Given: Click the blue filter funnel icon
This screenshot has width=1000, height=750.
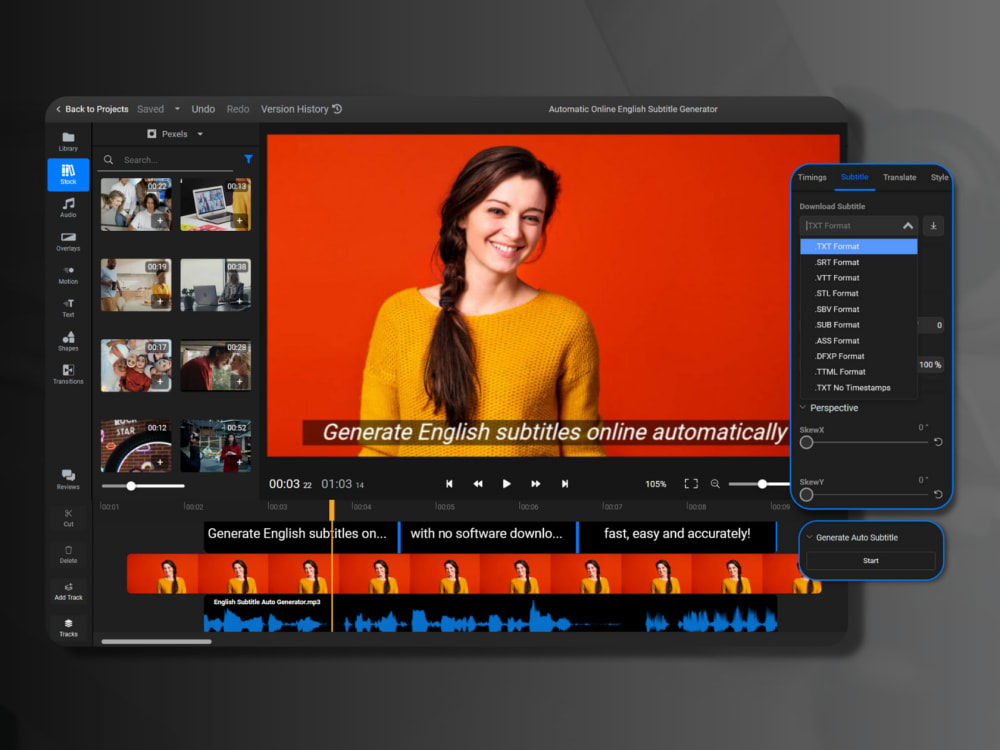Looking at the screenshot, I should 248,159.
